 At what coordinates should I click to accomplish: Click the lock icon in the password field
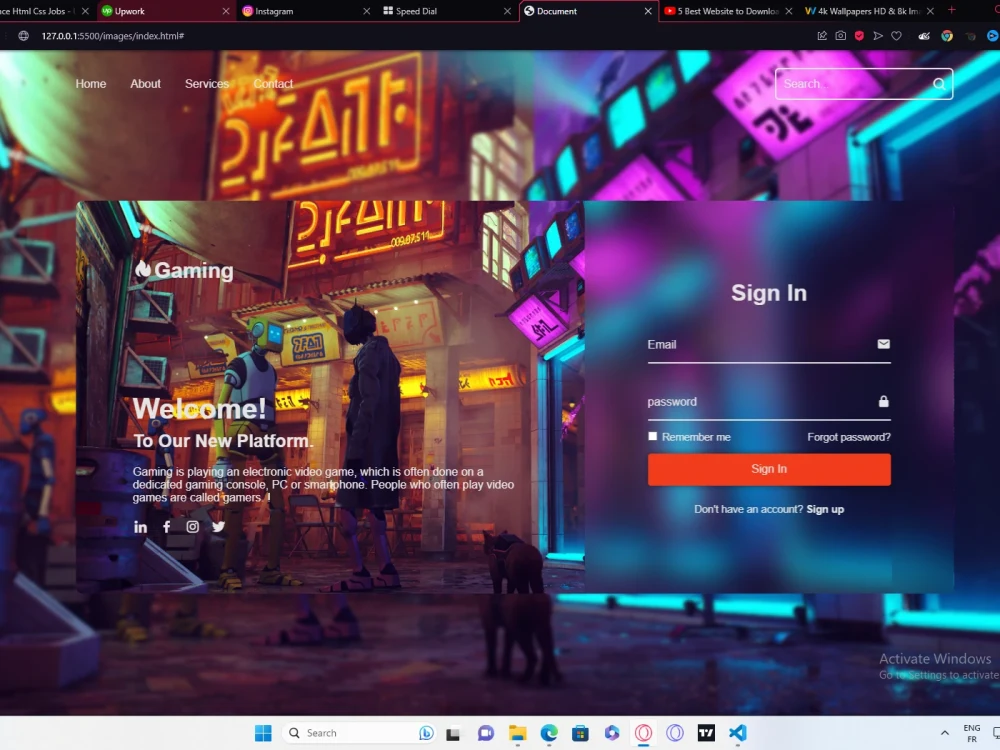883,401
